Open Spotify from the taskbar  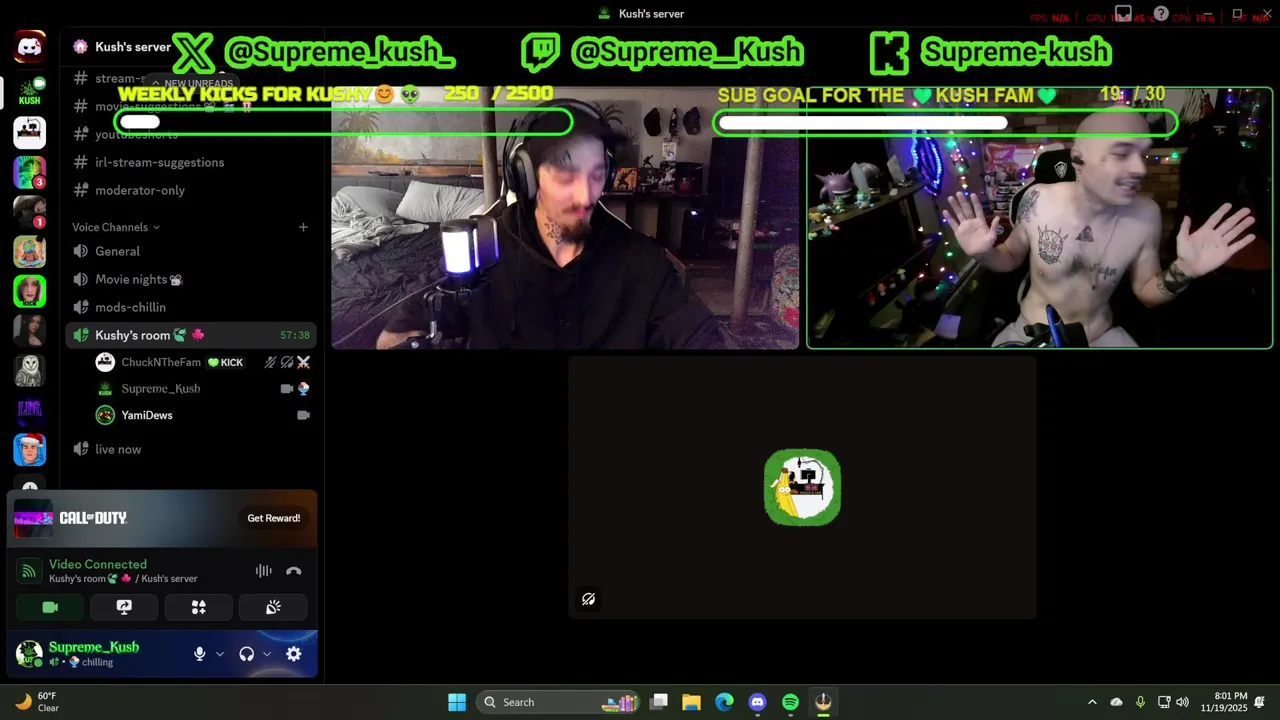click(790, 702)
